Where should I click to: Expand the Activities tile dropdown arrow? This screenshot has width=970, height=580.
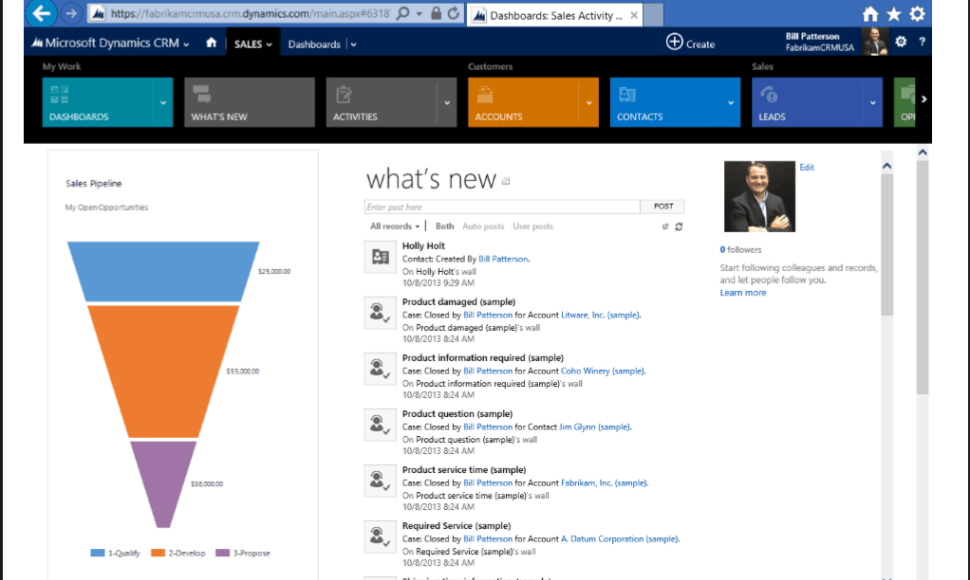click(x=447, y=103)
